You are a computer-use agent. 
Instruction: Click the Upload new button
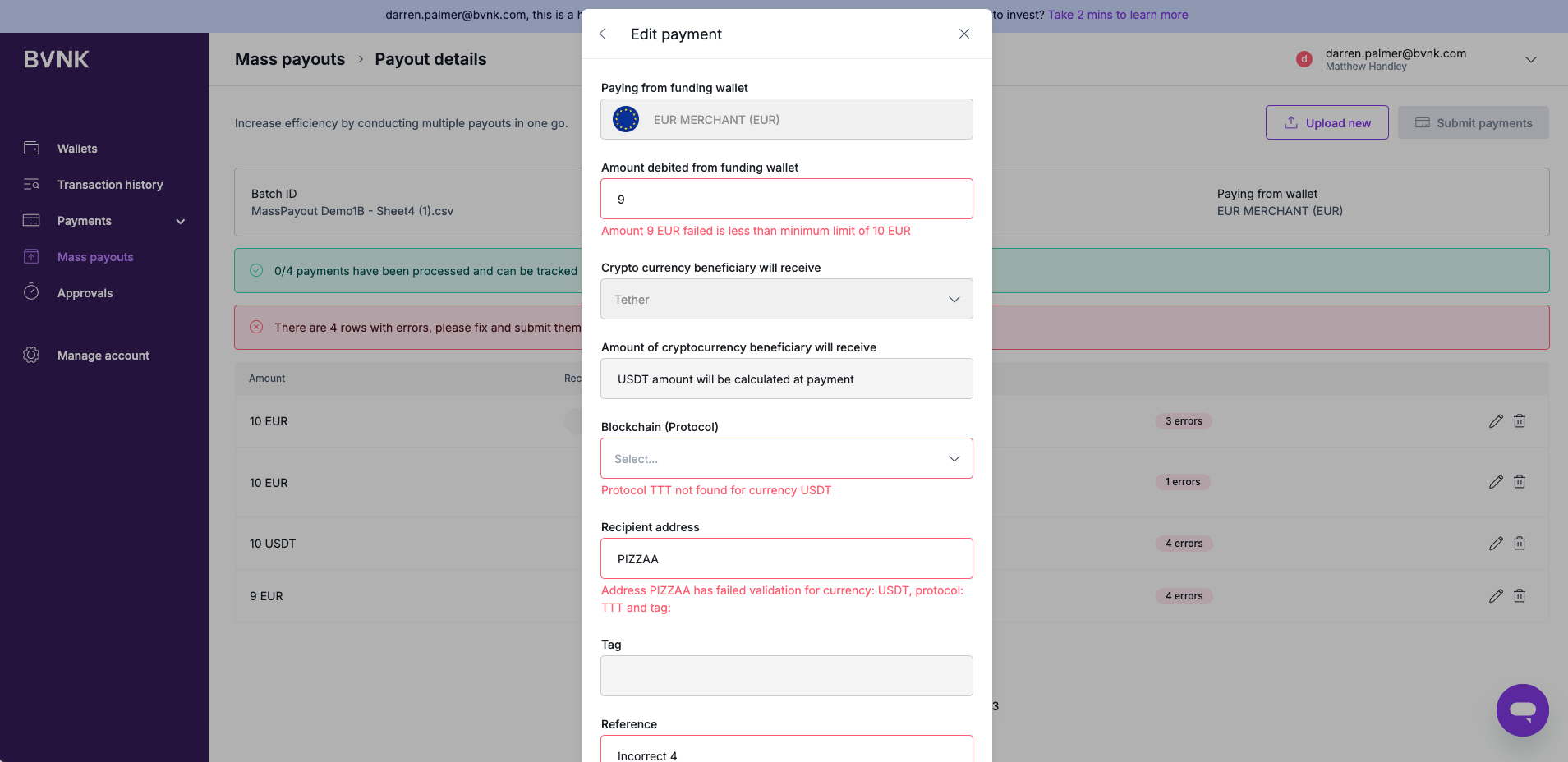[x=1327, y=122]
